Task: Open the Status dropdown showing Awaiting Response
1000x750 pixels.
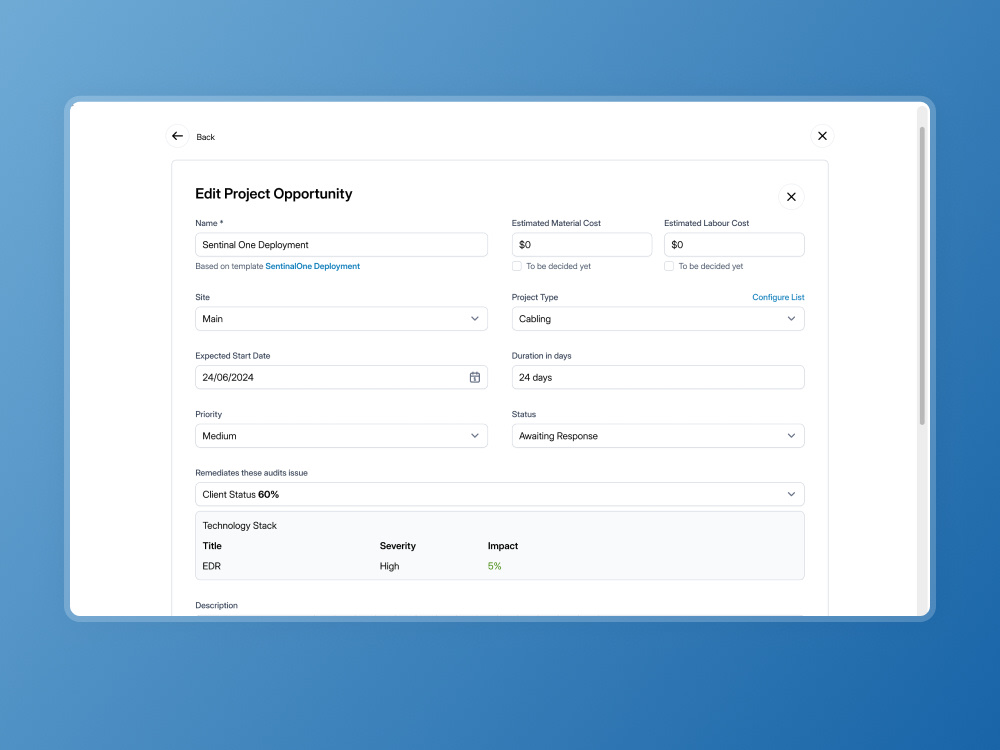Action: point(658,436)
